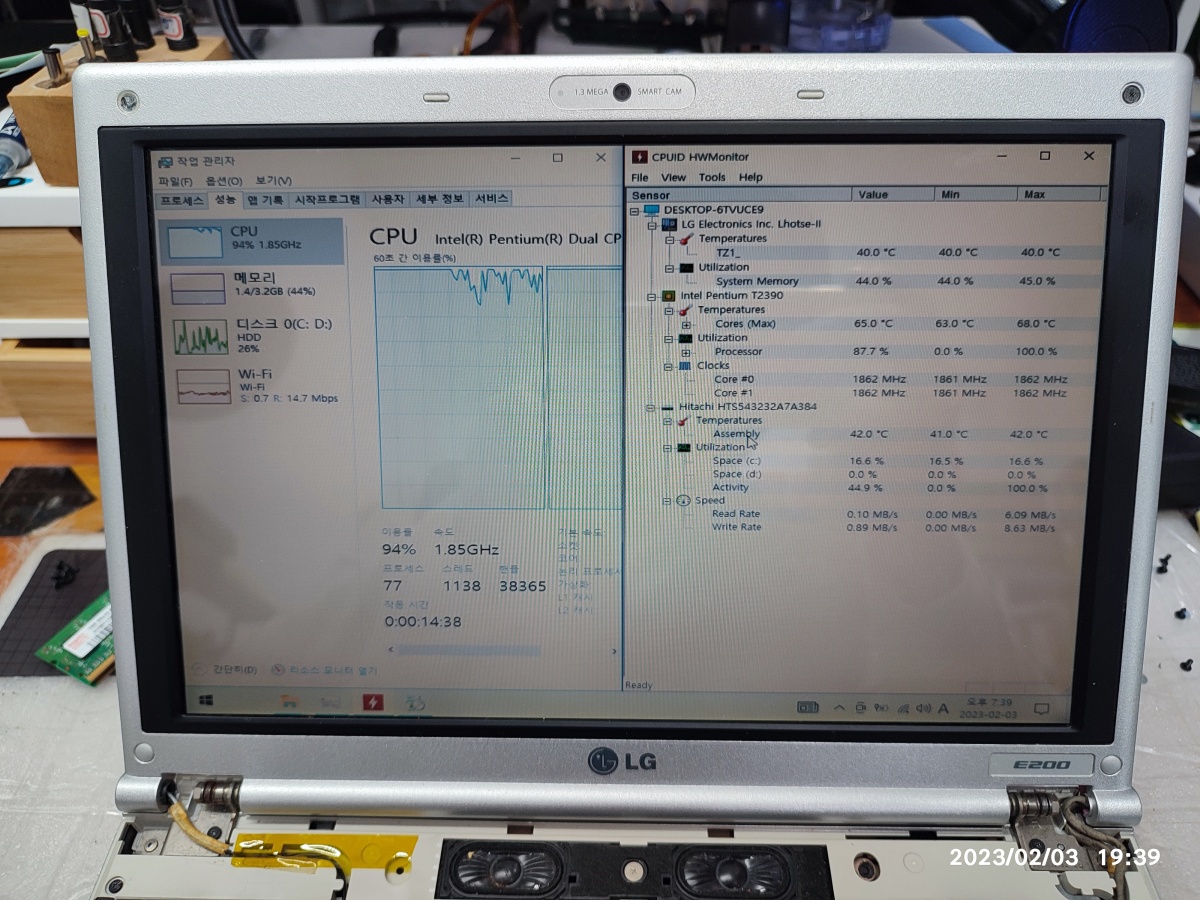Collapse the Clocks node
1200x900 pixels.
(x=669, y=366)
